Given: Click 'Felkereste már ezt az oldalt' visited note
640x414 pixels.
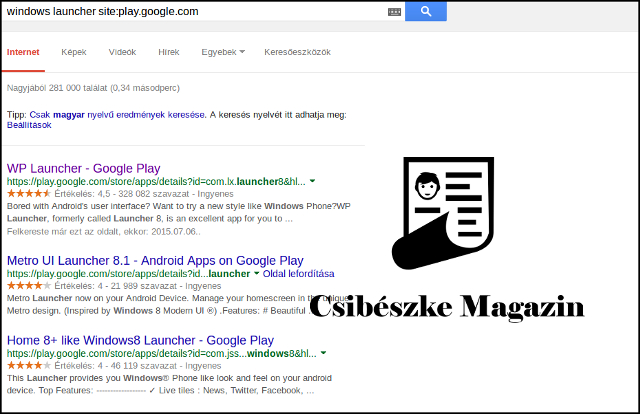Looking at the screenshot, I should (104, 232).
